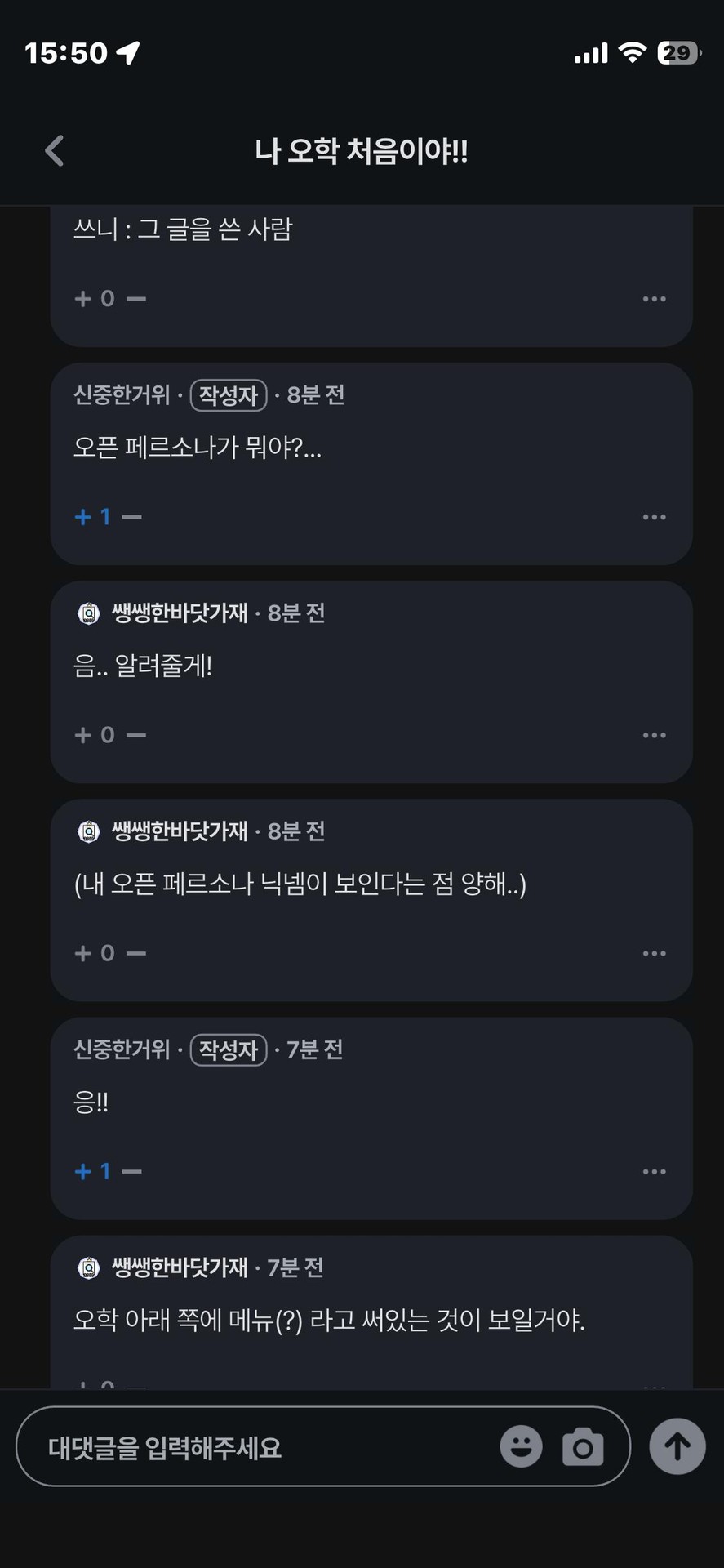Open more options on "오픈 페르소나가 뭐야?..." comment
The image size is (724, 1568).
click(x=654, y=517)
